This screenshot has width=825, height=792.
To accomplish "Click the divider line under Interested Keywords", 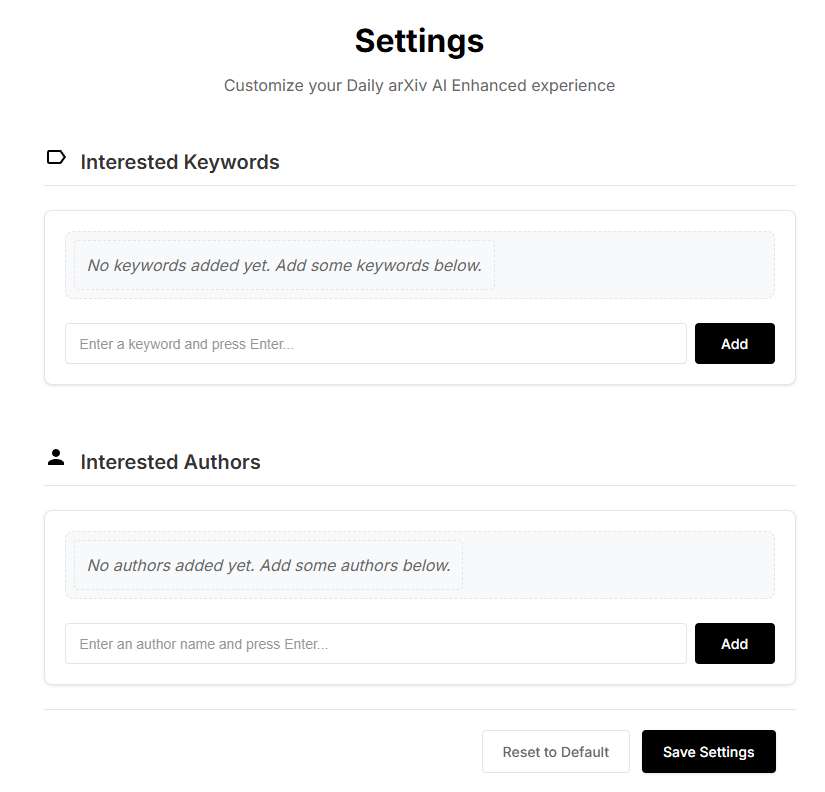I will (x=420, y=185).
